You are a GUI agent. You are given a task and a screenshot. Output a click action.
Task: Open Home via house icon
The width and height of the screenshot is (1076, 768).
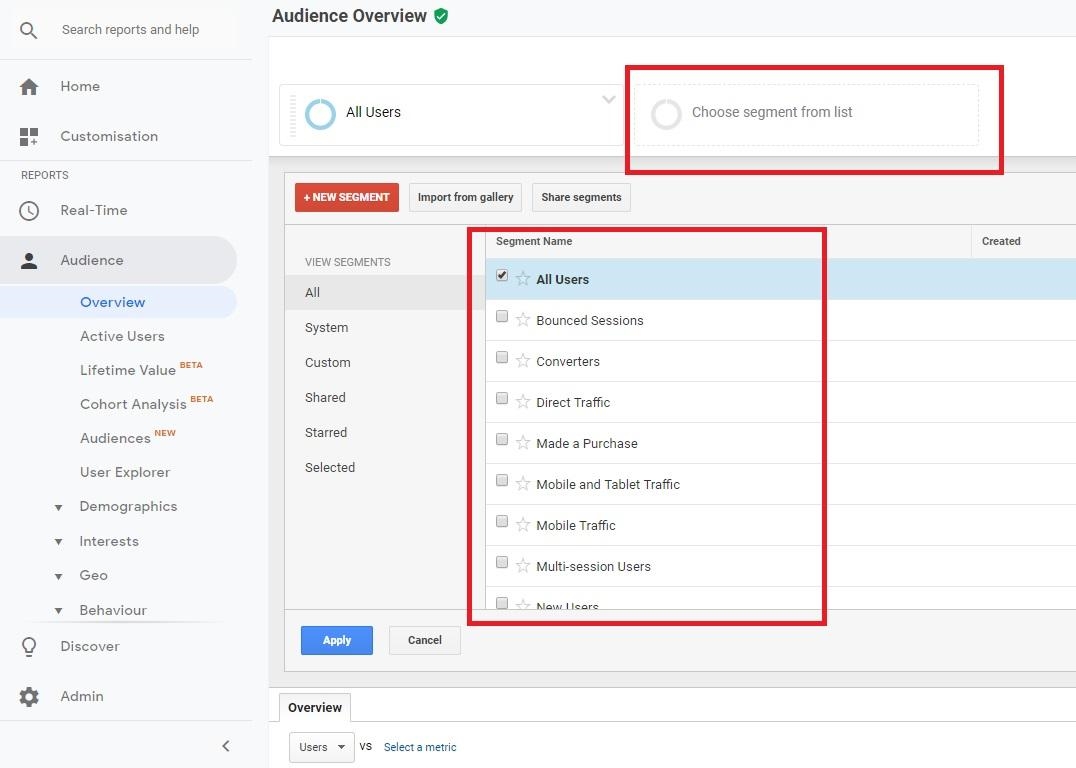pos(29,87)
